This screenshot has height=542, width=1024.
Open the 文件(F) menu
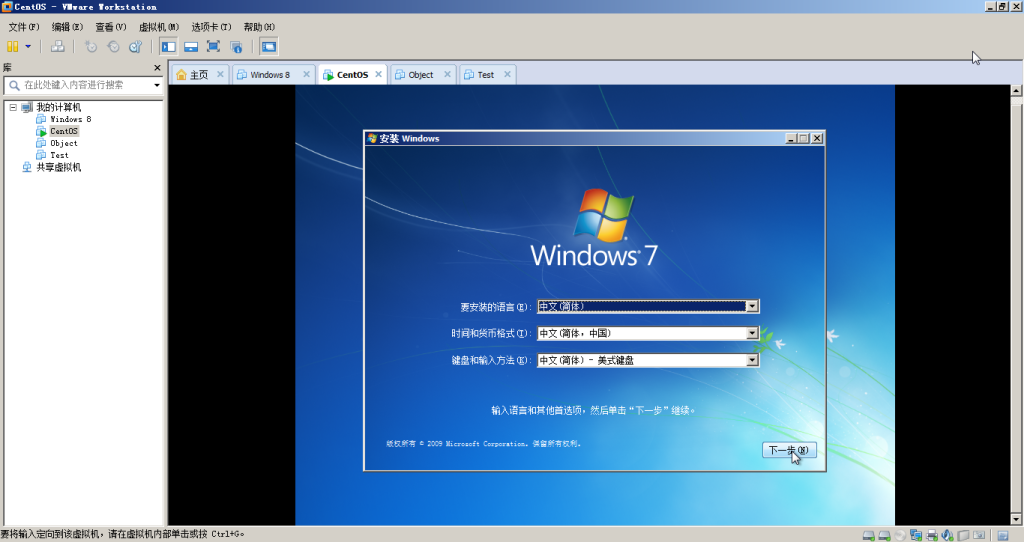[x=24, y=27]
